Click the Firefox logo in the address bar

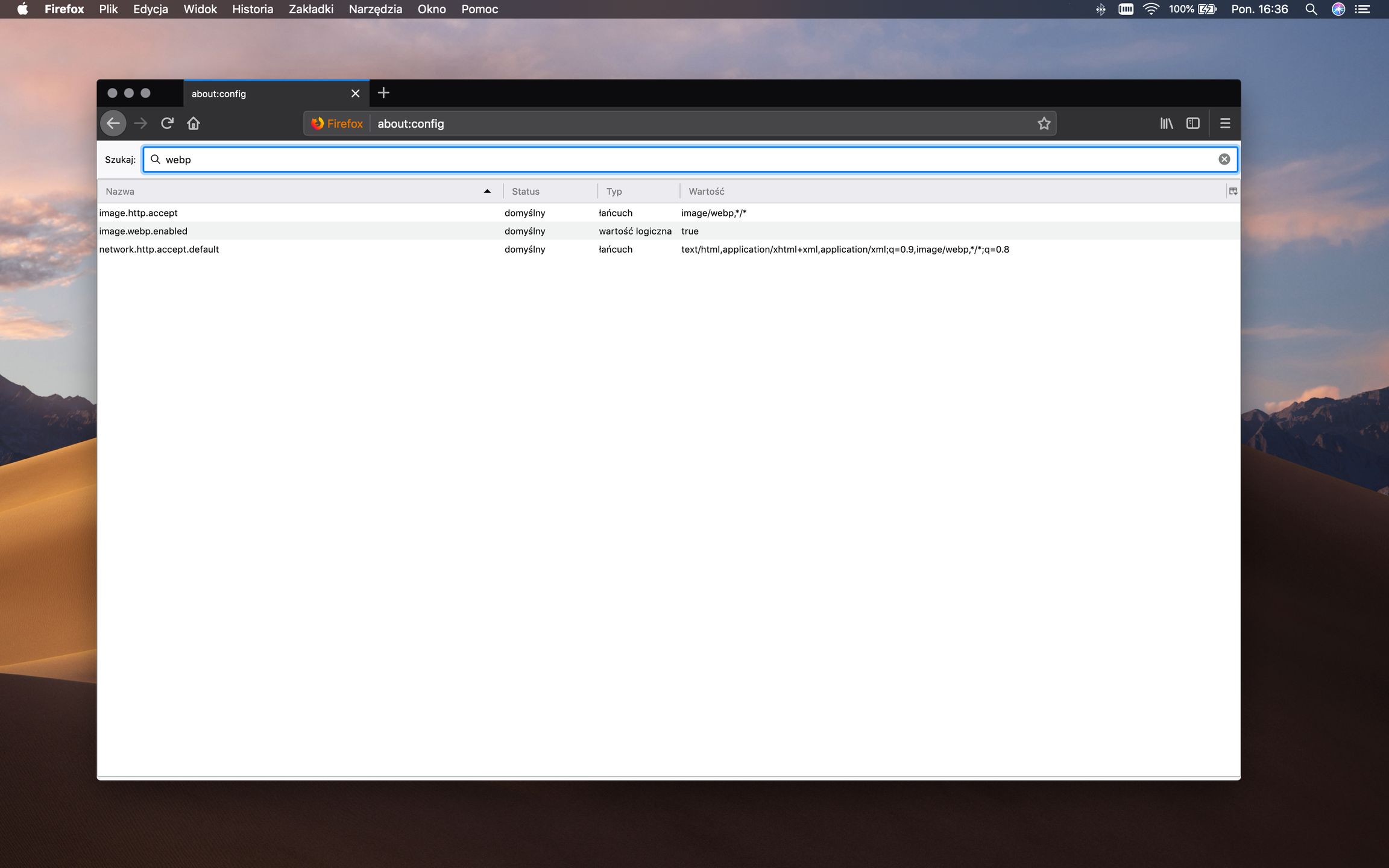pyautogui.click(x=336, y=123)
